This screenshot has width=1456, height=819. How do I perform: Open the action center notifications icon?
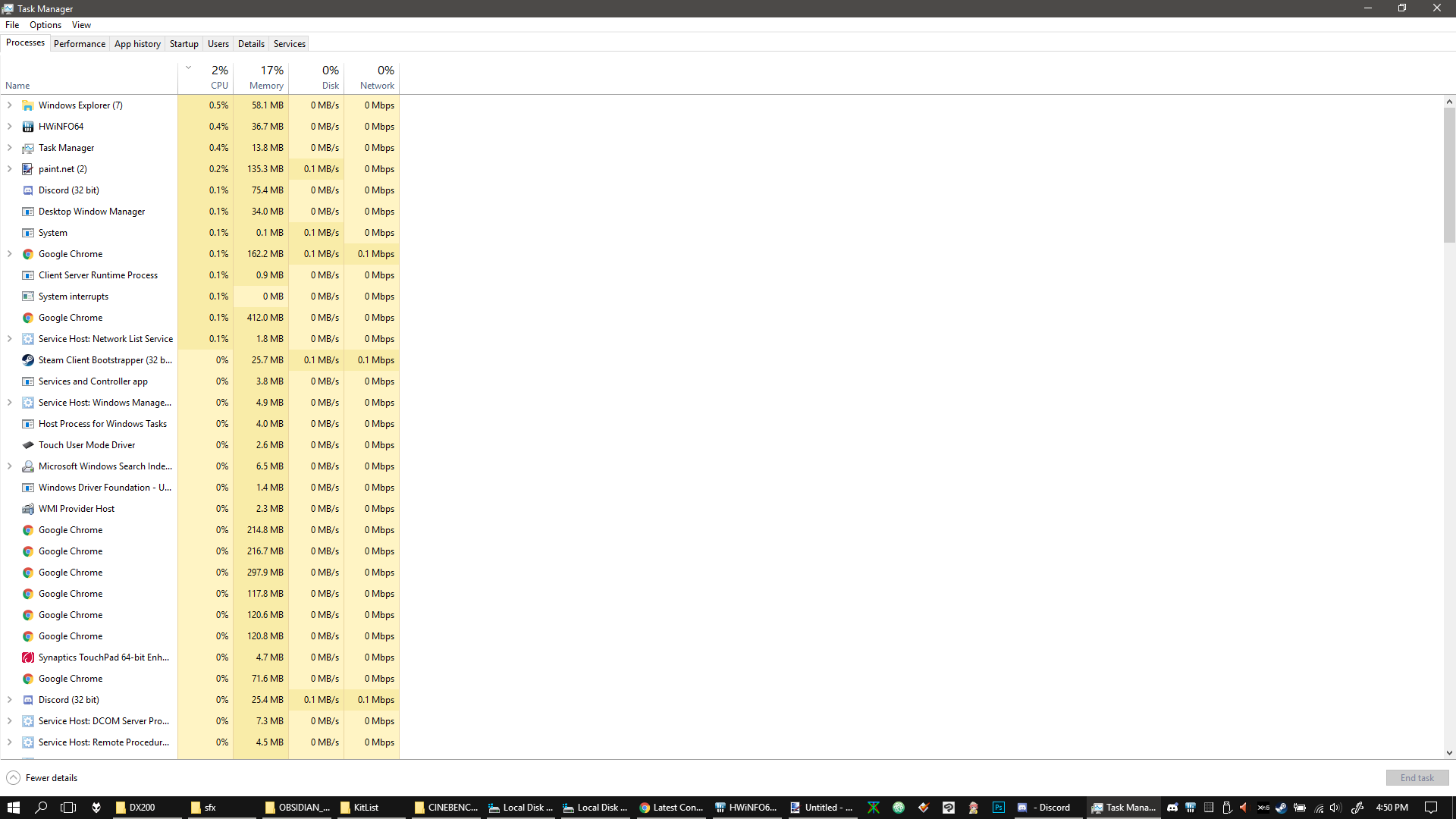click(x=1431, y=808)
